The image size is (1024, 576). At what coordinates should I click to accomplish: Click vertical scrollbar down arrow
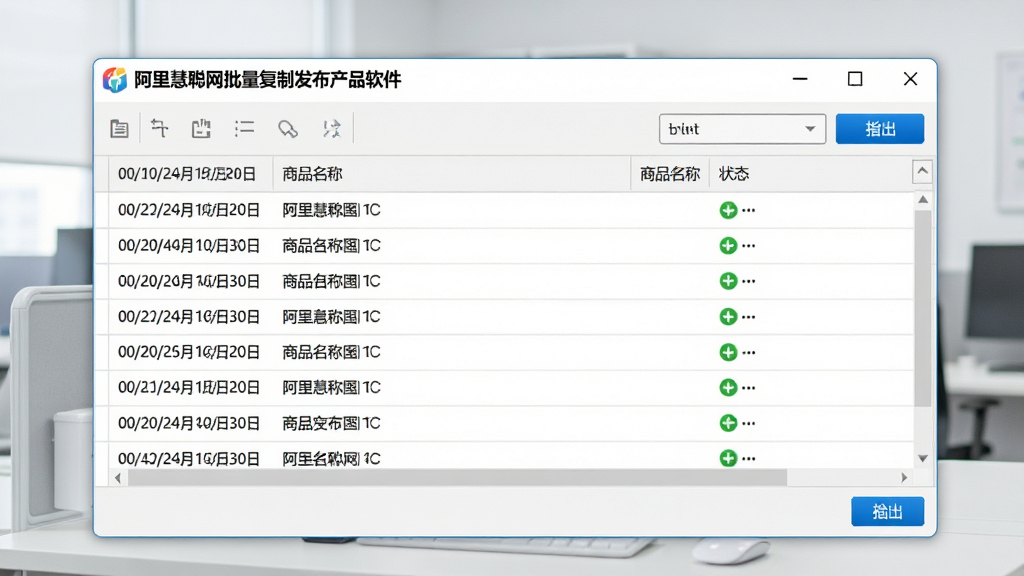[923, 458]
